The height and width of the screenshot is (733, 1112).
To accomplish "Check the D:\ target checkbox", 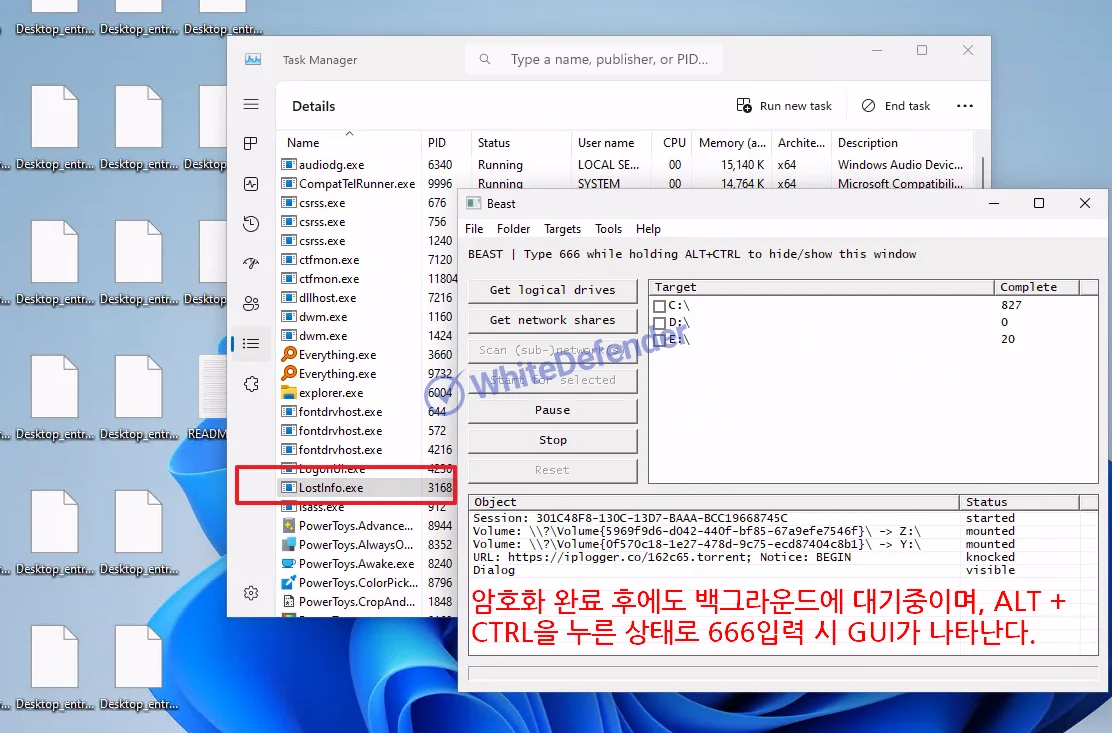I will click(x=659, y=323).
